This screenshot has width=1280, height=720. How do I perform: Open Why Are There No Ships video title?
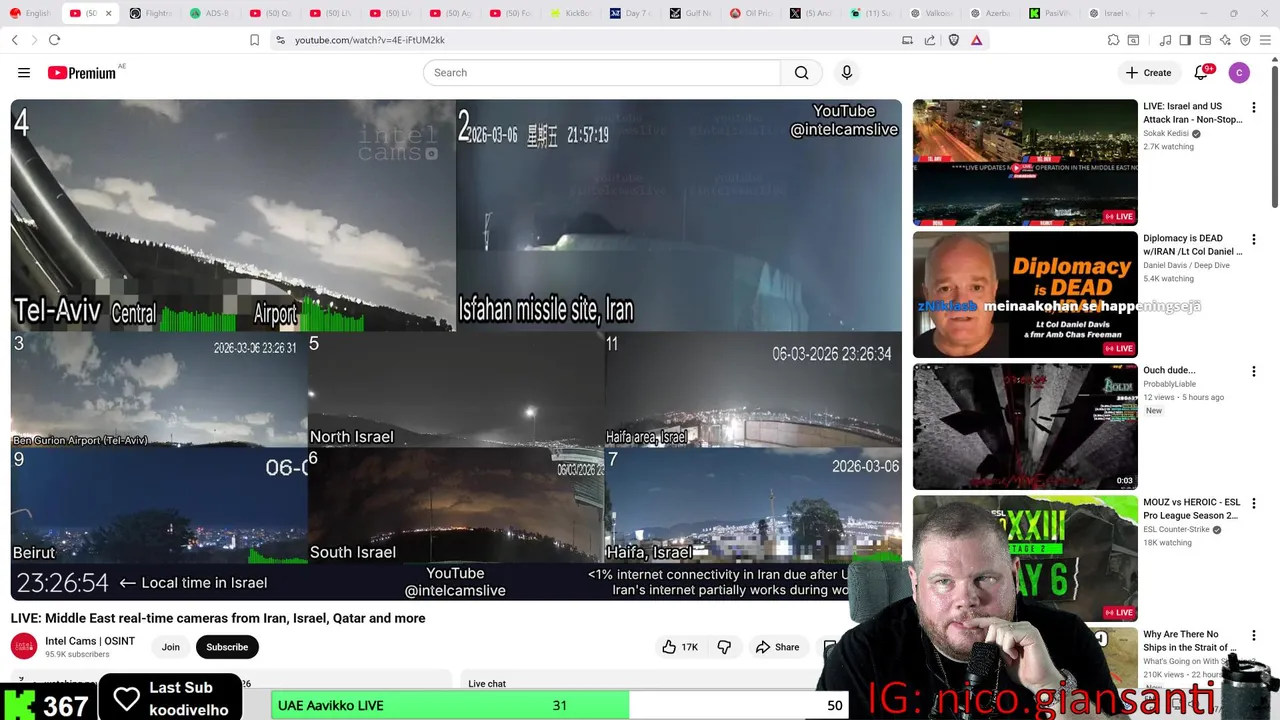(1192, 641)
